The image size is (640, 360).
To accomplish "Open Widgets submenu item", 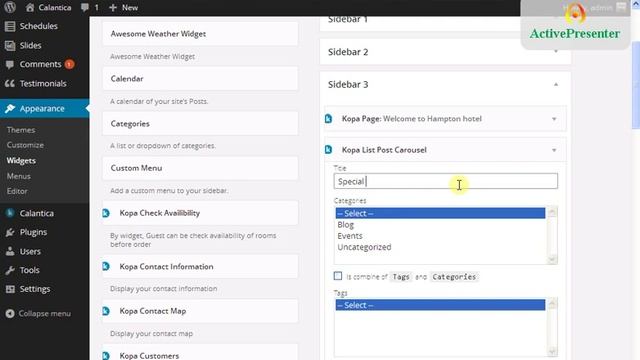I will pos(21,160).
